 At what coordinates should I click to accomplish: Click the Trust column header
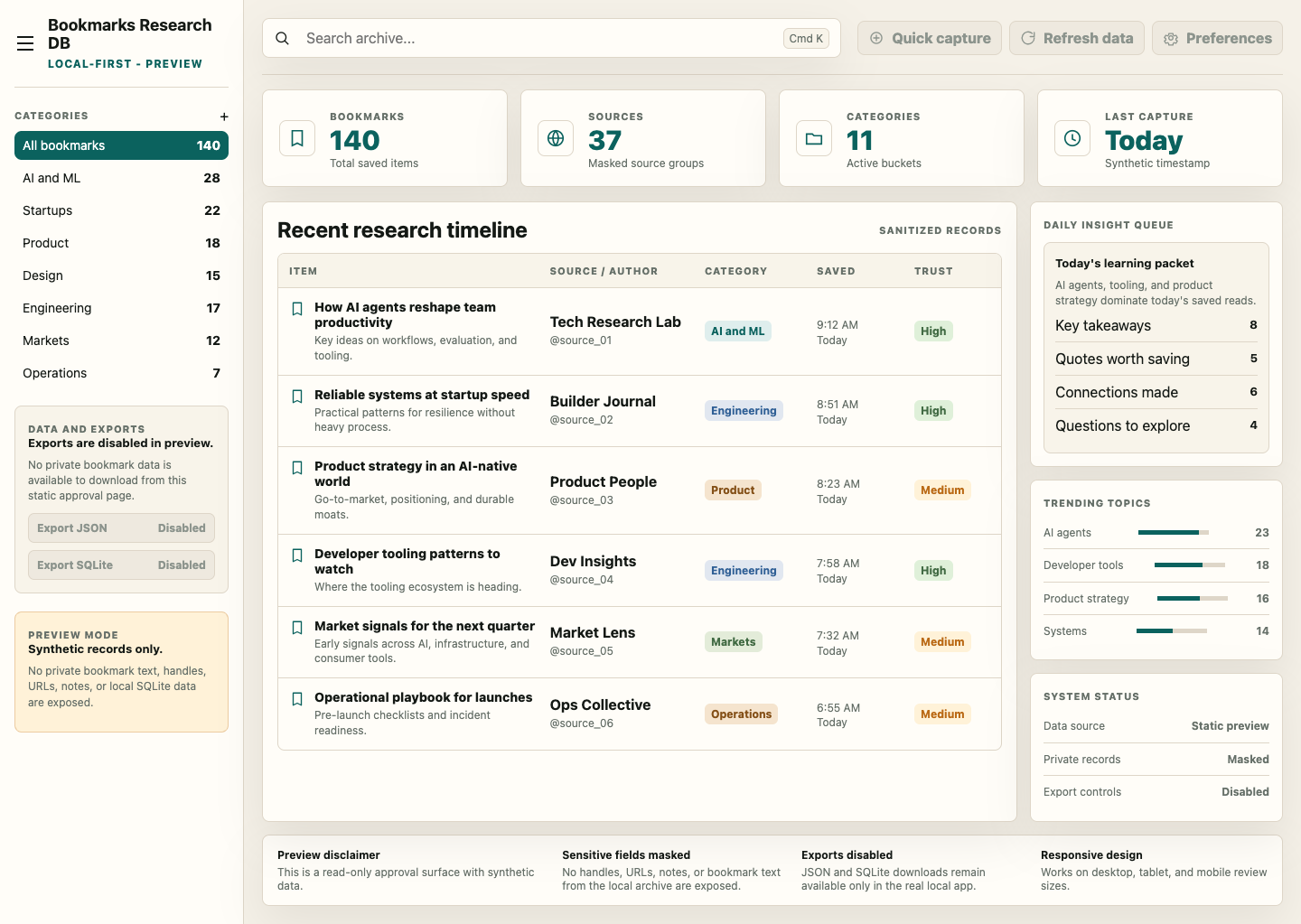933,271
